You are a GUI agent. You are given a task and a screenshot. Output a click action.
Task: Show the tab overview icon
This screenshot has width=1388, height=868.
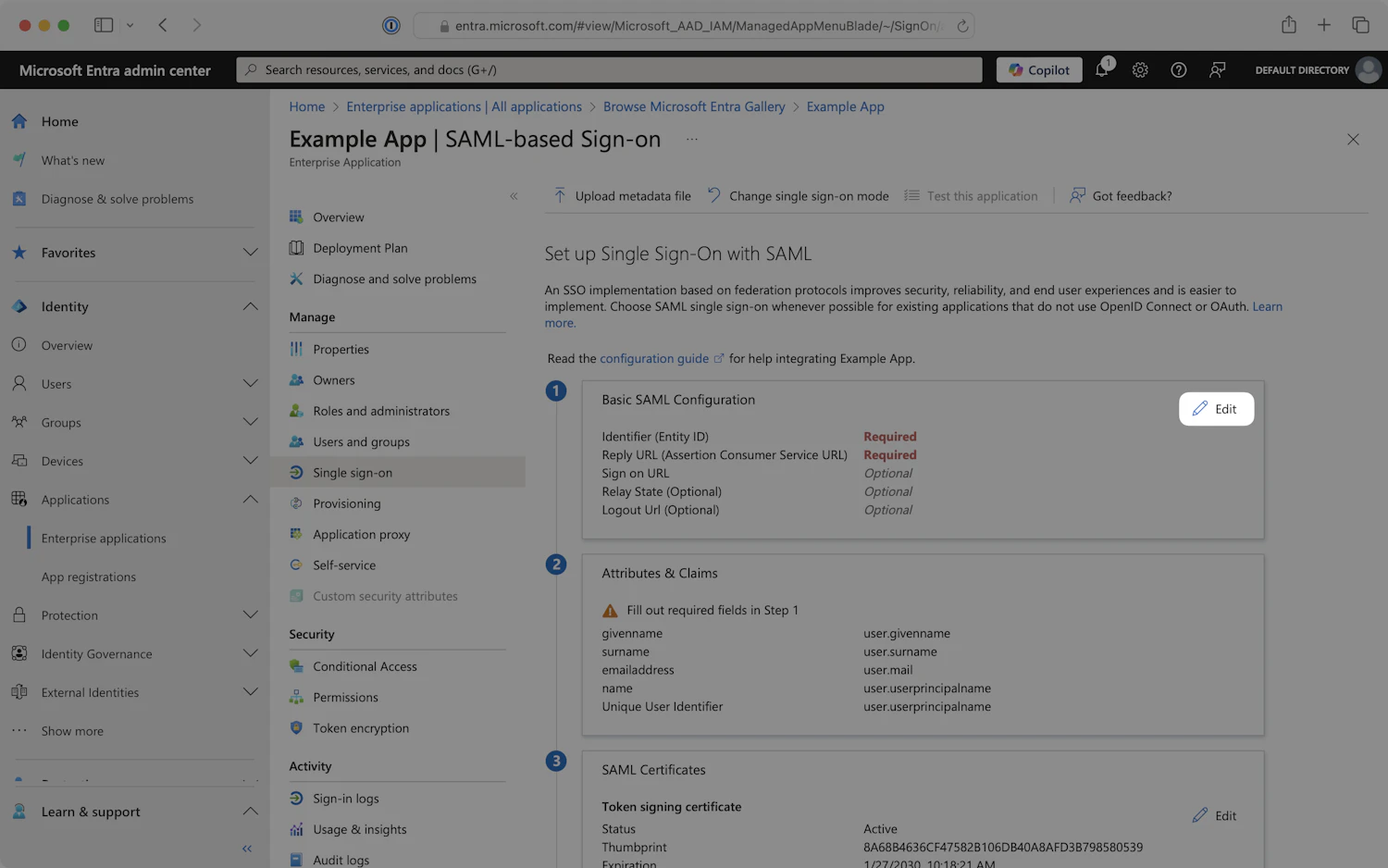point(1360,25)
